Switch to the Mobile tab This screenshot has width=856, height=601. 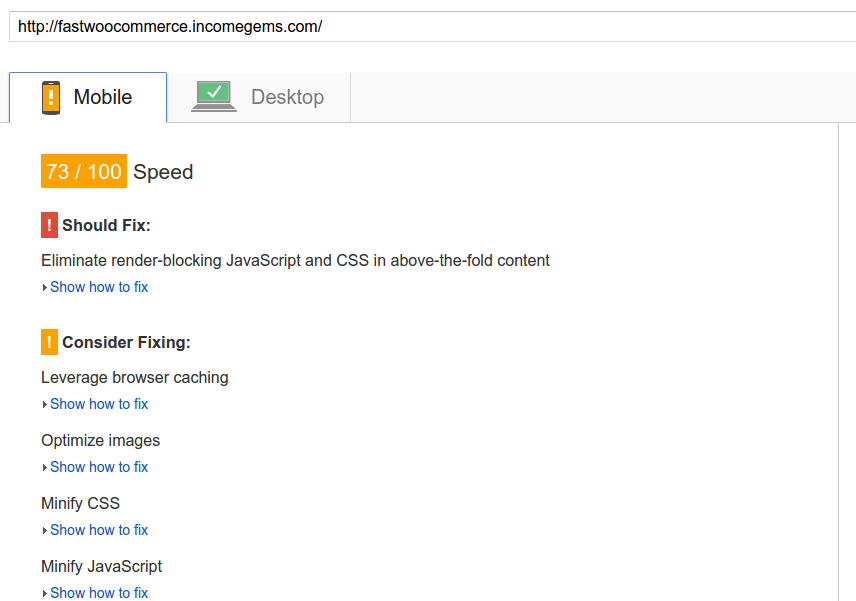[x=88, y=97]
